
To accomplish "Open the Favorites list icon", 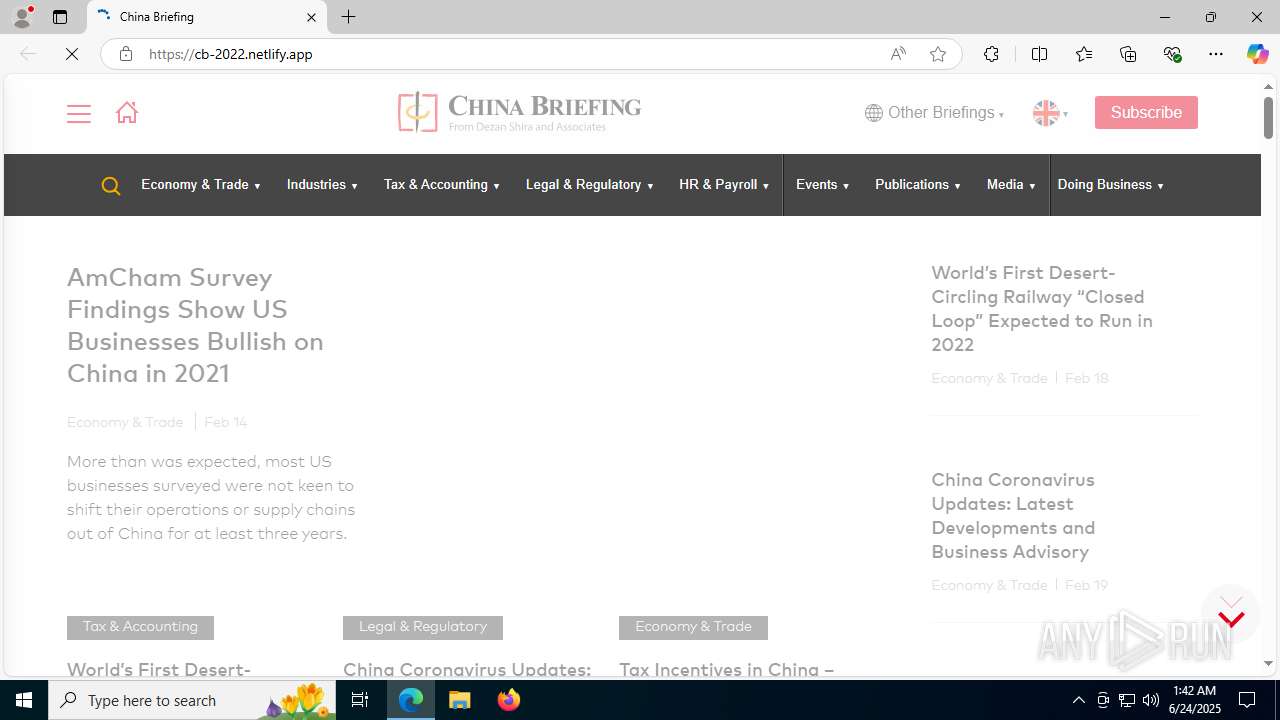I will (1083, 54).
